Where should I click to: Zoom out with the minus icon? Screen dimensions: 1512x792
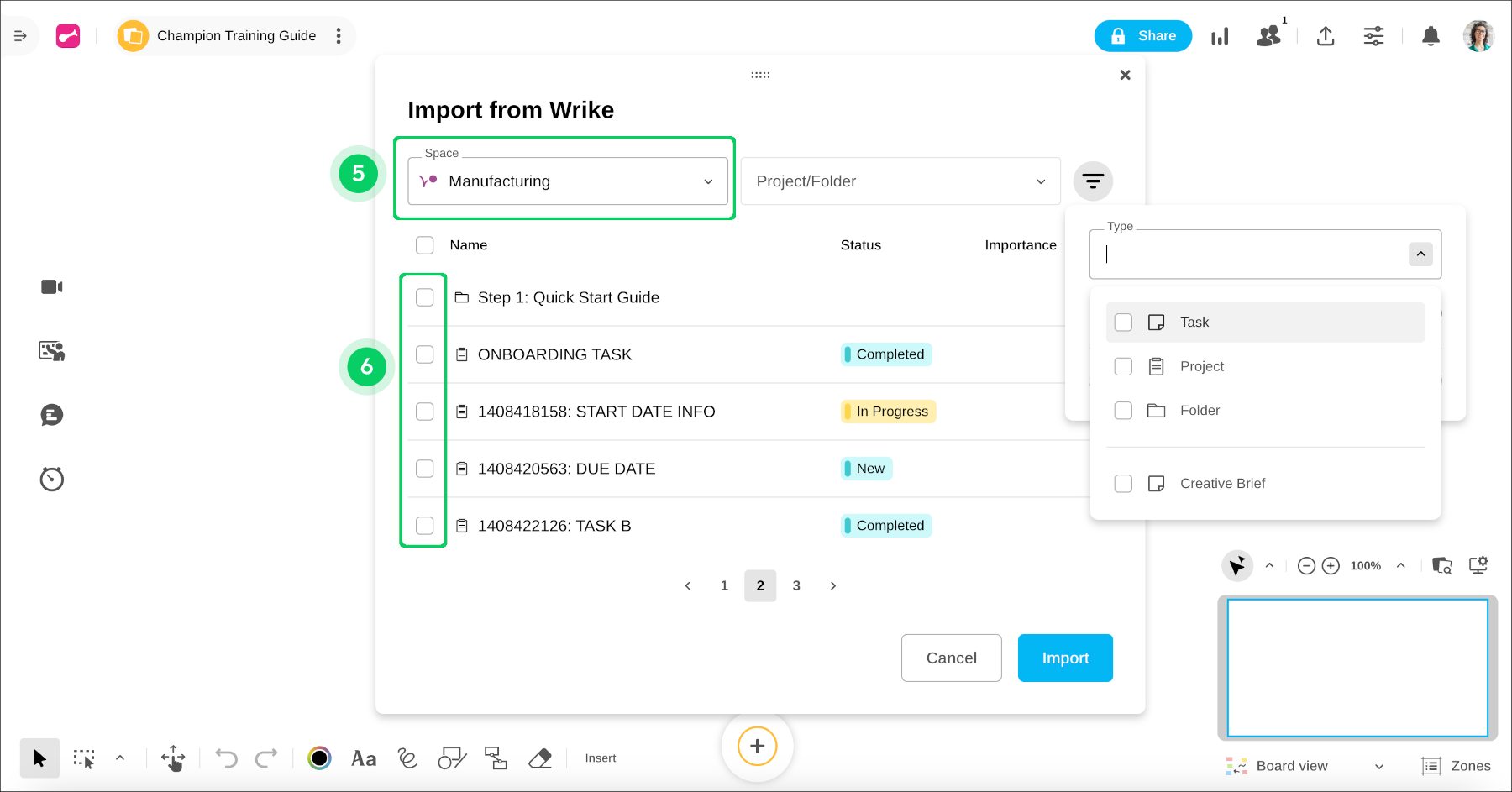(x=1306, y=566)
